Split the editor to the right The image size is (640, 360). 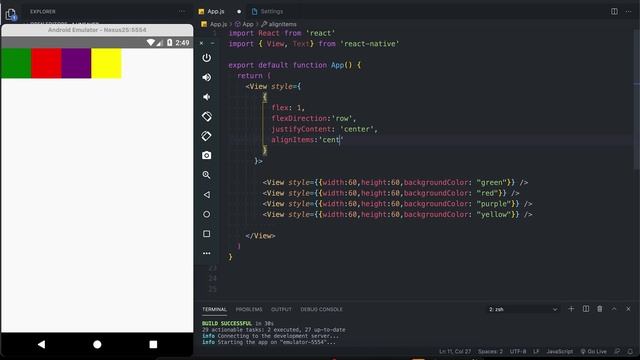pyautogui.click(x=614, y=11)
